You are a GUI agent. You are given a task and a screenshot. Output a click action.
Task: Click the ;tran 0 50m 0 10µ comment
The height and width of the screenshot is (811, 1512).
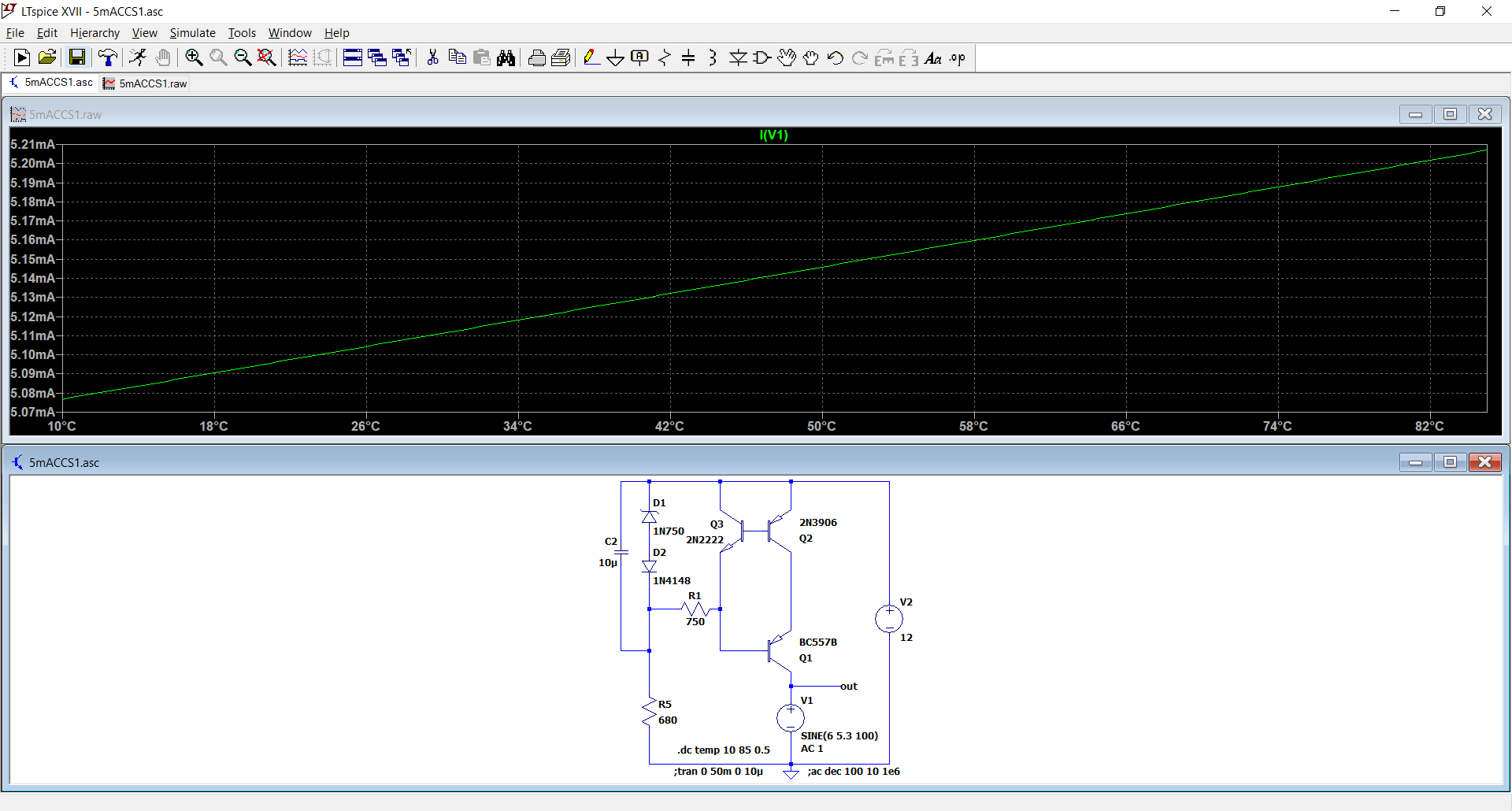[718, 772]
